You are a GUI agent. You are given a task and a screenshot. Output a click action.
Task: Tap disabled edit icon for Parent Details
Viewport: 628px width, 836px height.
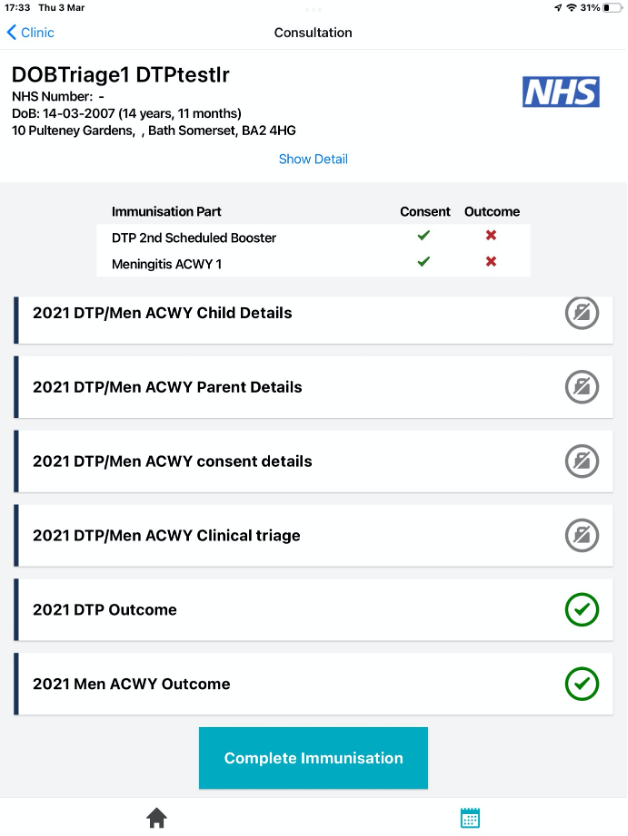point(581,387)
